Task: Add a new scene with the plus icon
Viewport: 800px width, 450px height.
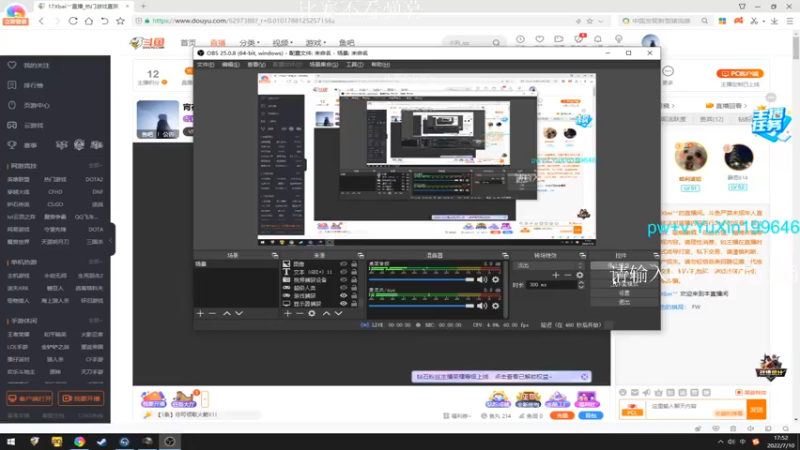Action: point(200,313)
